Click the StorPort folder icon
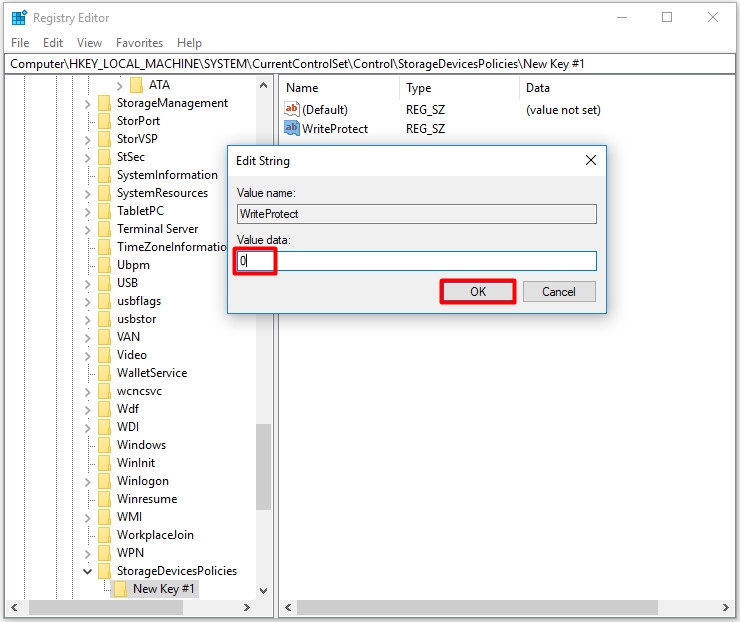The image size is (740, 622). (104, 121)
